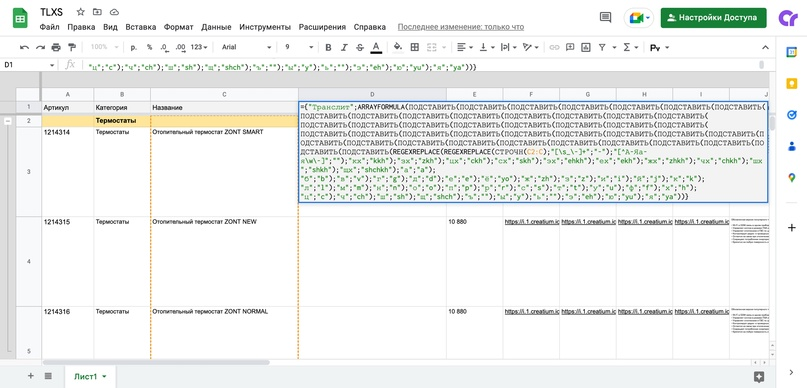Open the Arial font dropdown
This screenshot has width=807, height=388.
[x=246, y=47]
